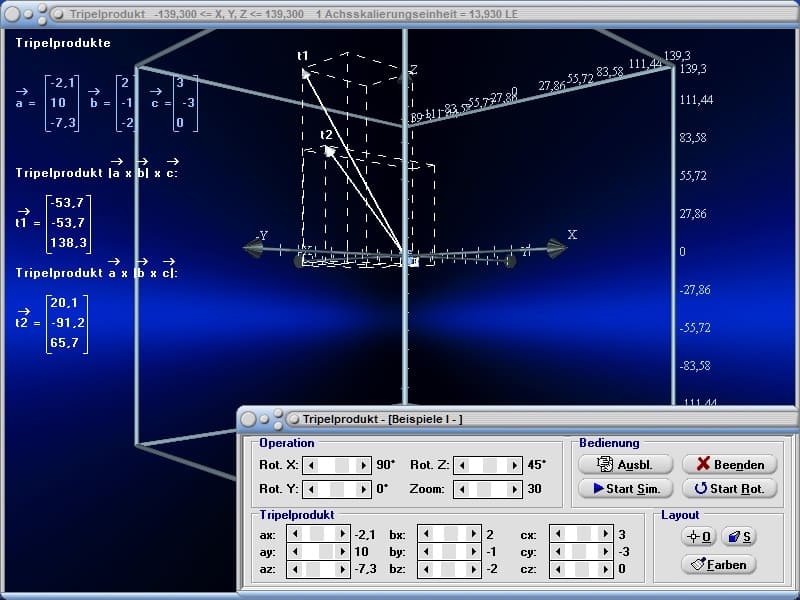Viewport: 800px width, 600px height.
Task: Increase Rot. Y with right arrow
Action: tap(363, 489)
